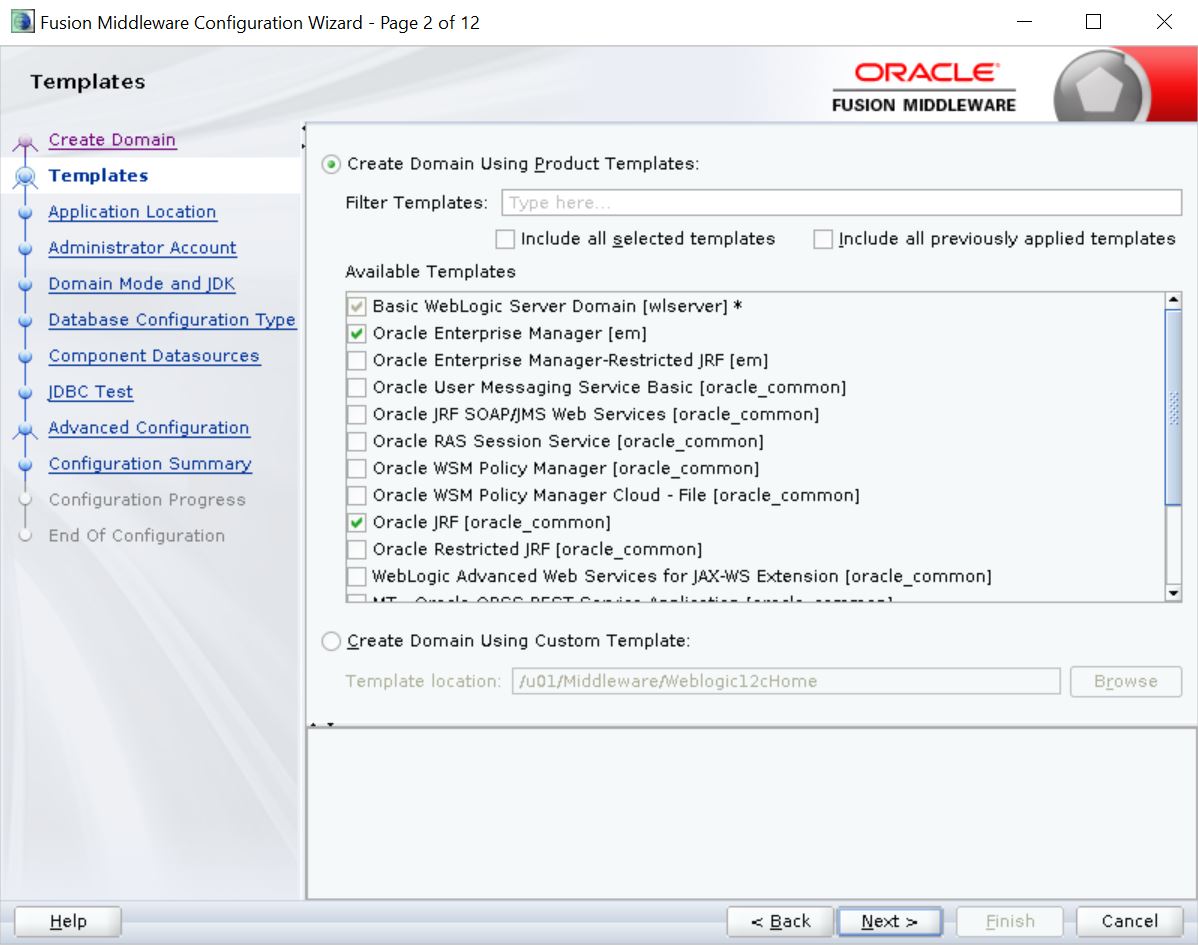Click Advanced Configuration step node icon
The image size is (1198, 945).
pos(25,431)
